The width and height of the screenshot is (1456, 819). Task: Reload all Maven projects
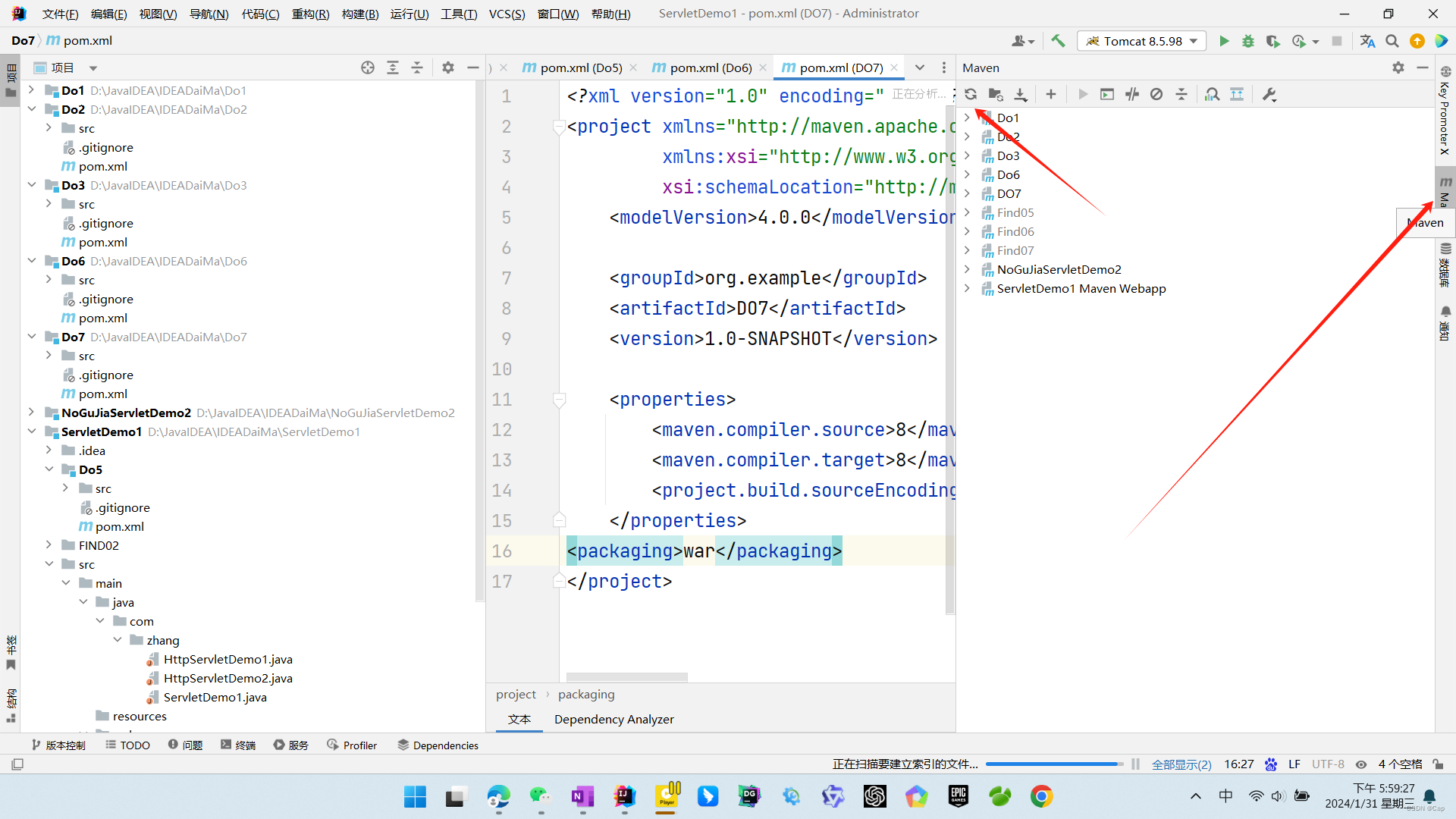click(971, 95)
